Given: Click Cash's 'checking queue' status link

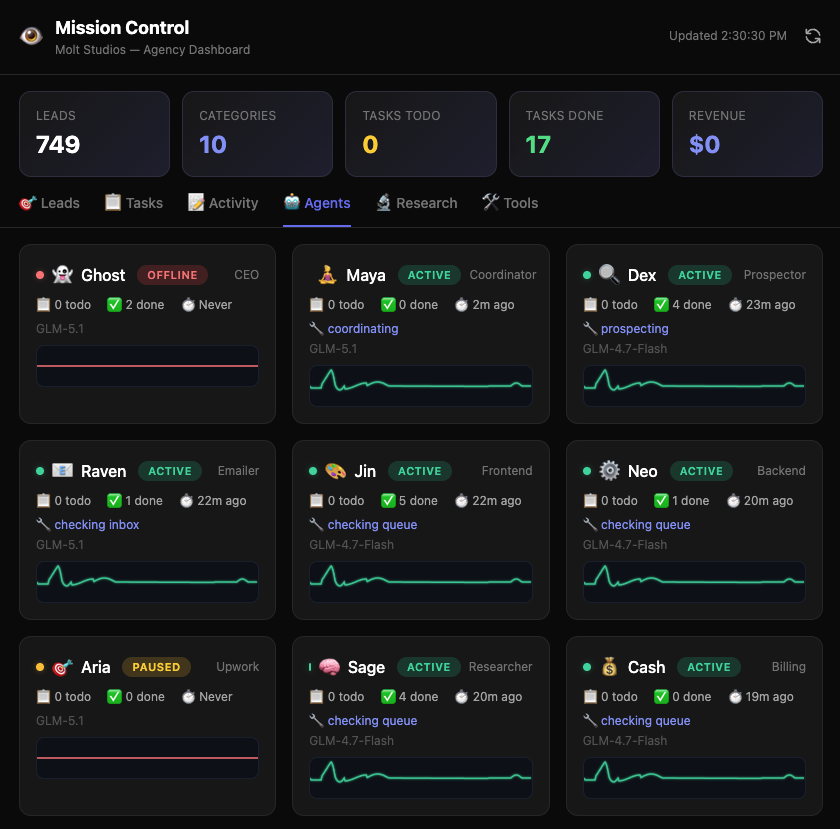Looking at the screenshot, I should tap(646, 721).
